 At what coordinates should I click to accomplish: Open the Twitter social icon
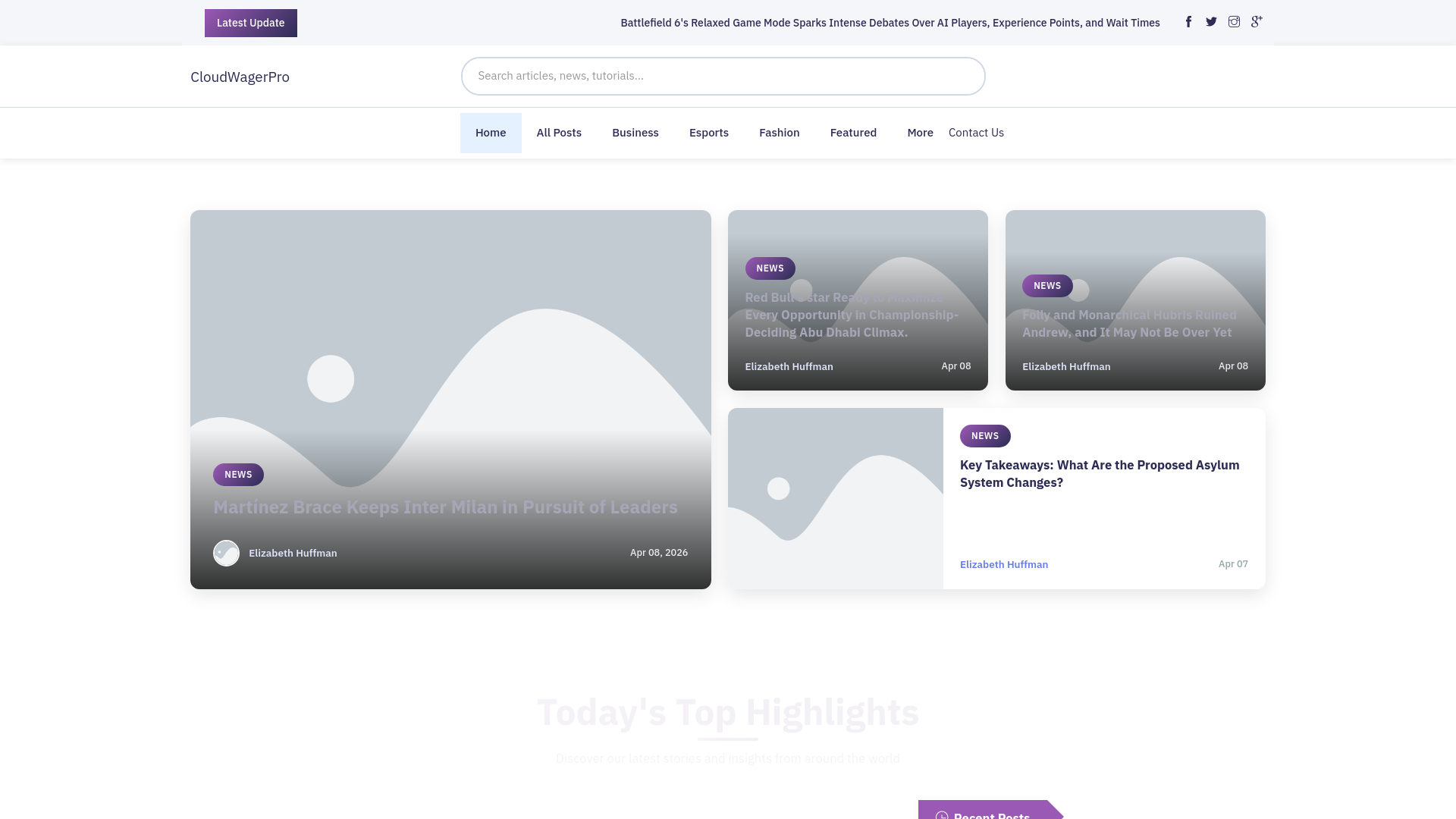pos(1211,22)
